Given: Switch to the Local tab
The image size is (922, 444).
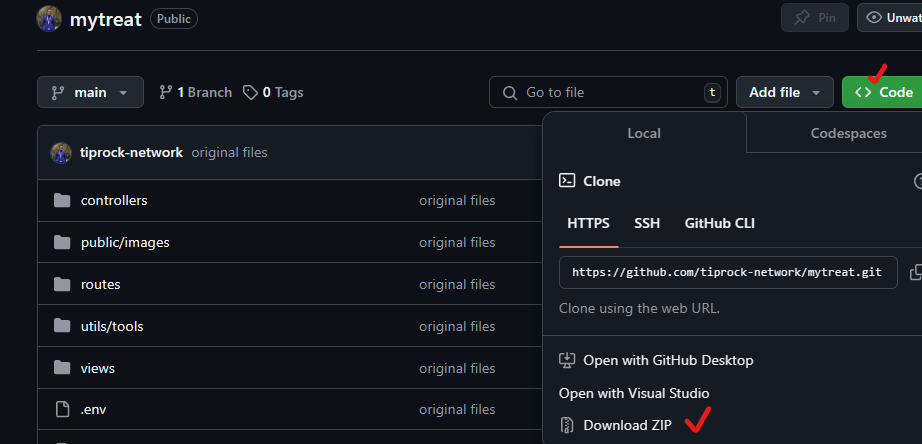Looking at the screenshot, I should coord(644,133).
